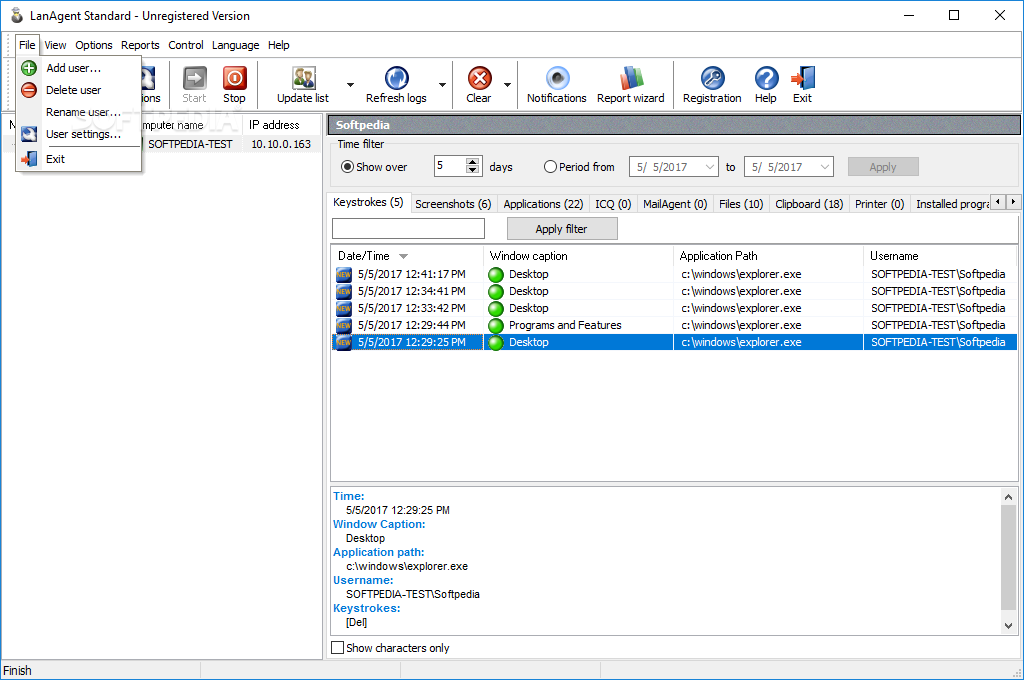The width and height of the screenshot is (1024, 680).
Task: Switch to the Files (10) tab
Action: pyautogui.click(x=741, y=204)
